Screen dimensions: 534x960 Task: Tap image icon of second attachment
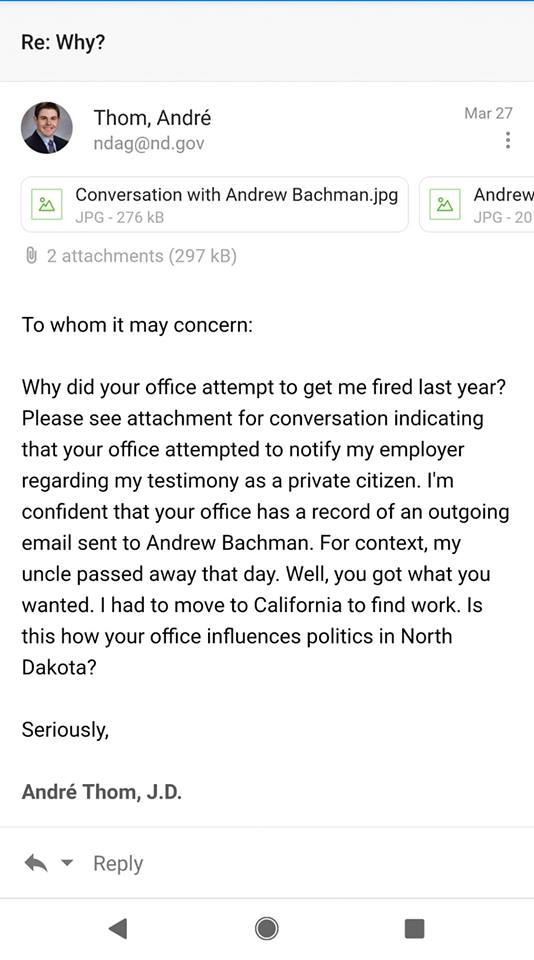[x=445, y=204]
